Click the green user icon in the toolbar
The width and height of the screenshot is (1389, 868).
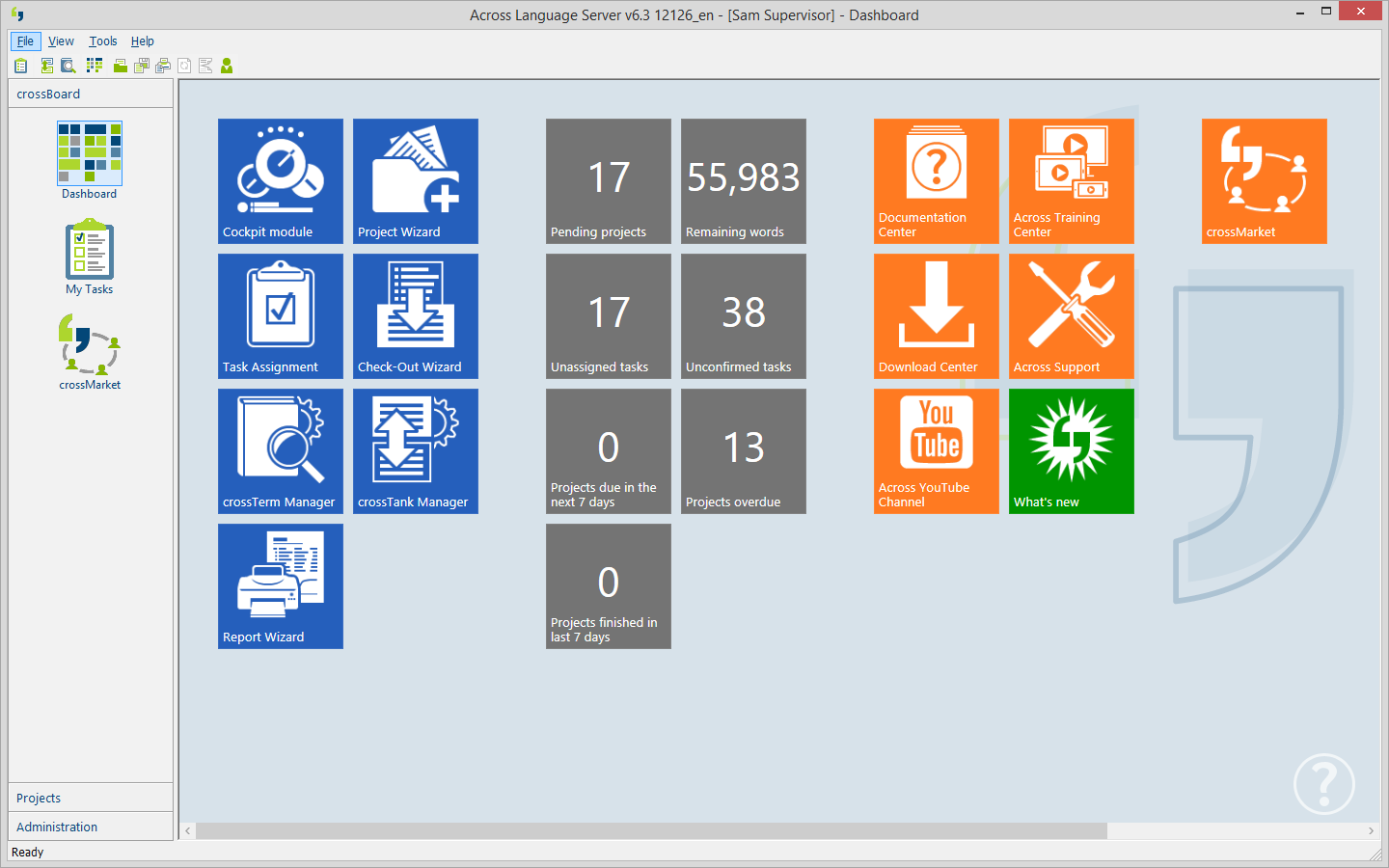click(227, 66)
